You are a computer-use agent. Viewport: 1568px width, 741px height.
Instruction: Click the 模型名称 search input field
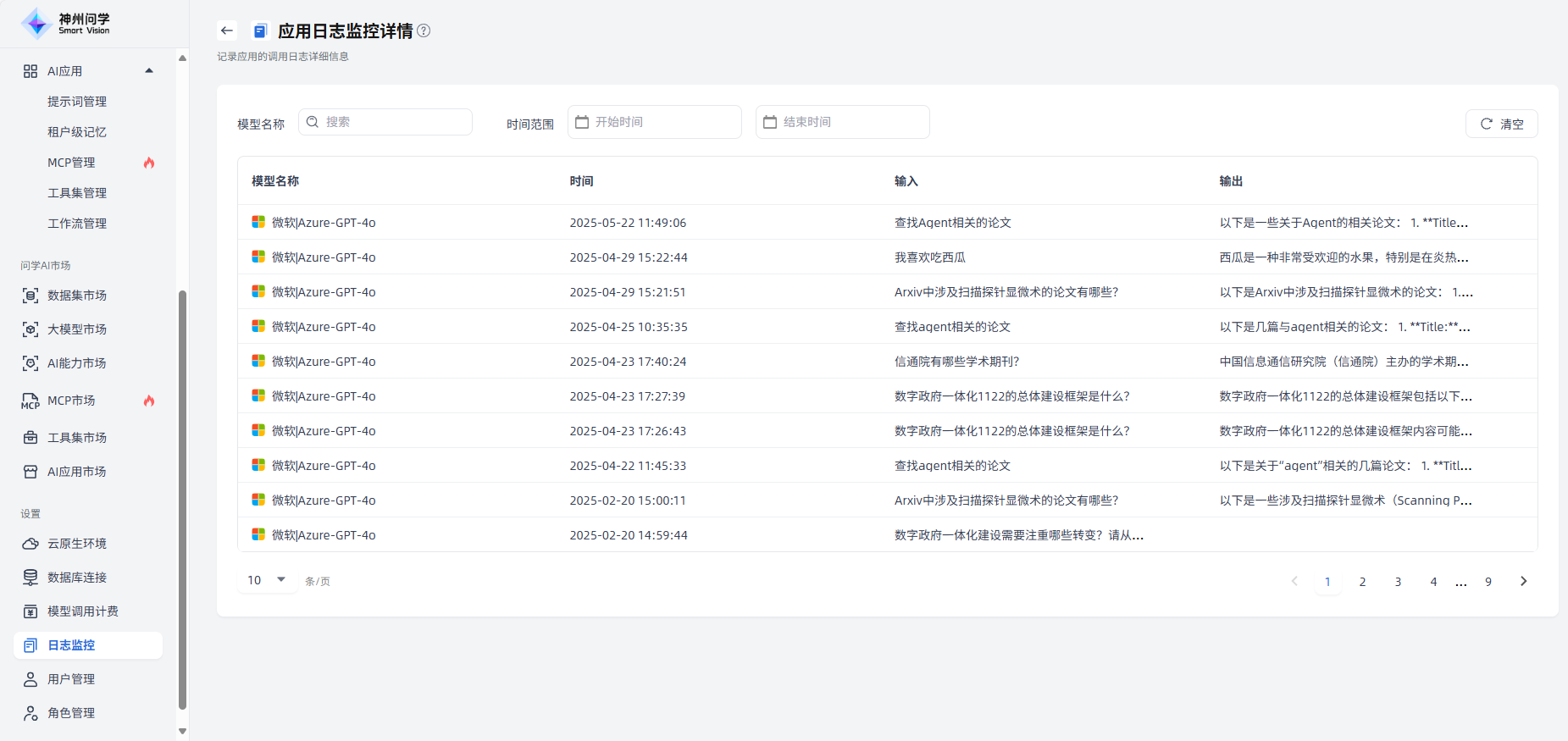click(x=396, y=122)
